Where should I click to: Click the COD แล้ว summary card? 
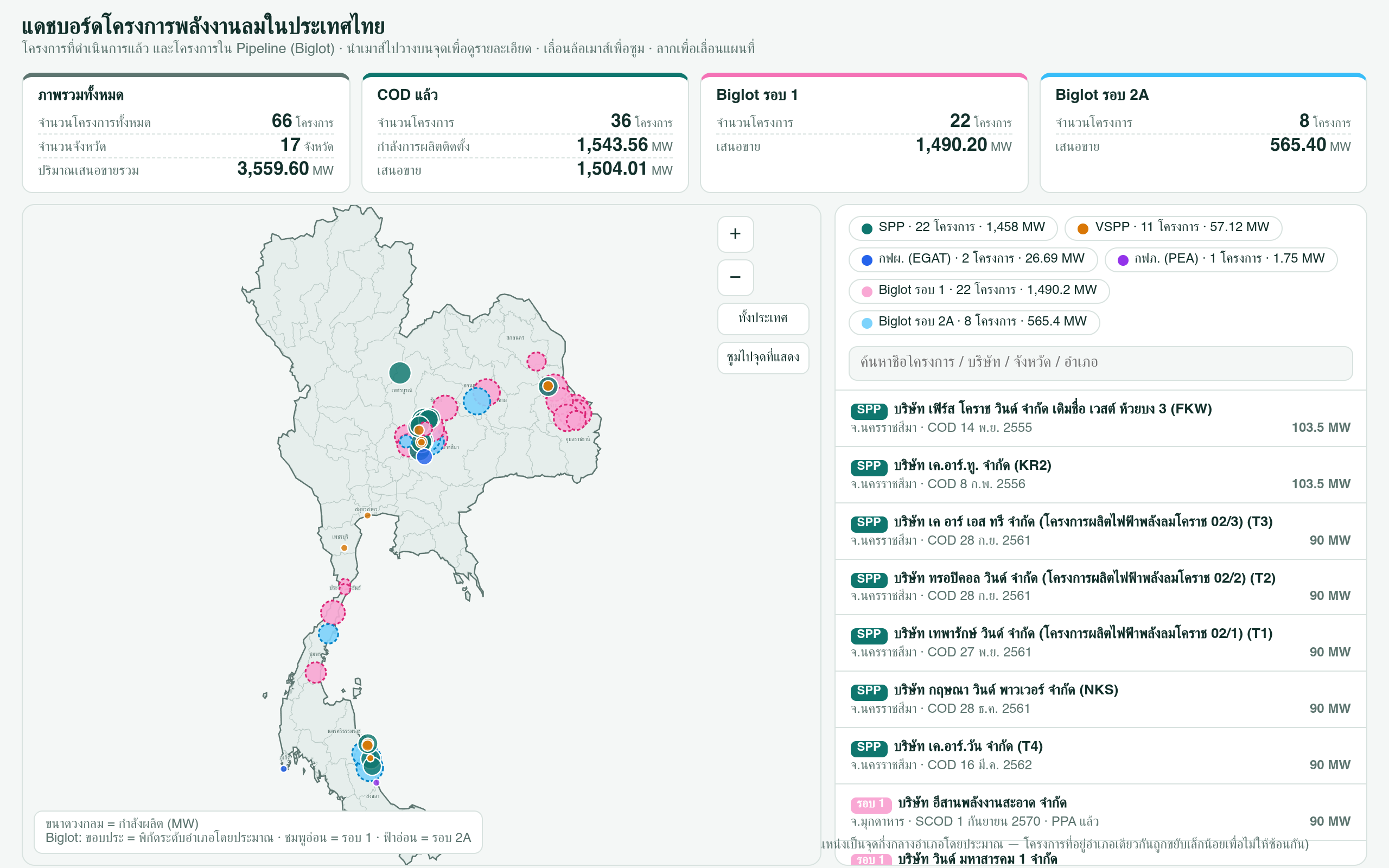tap(525, 132)
